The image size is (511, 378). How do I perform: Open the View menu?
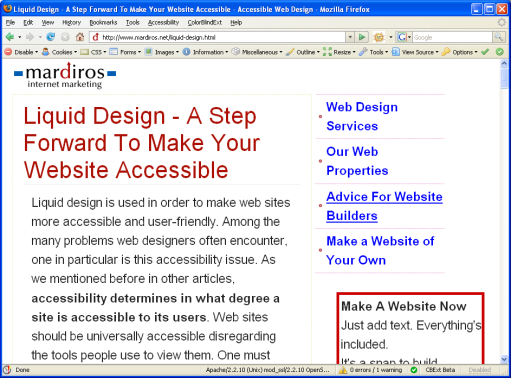click(x=48, y=22)
